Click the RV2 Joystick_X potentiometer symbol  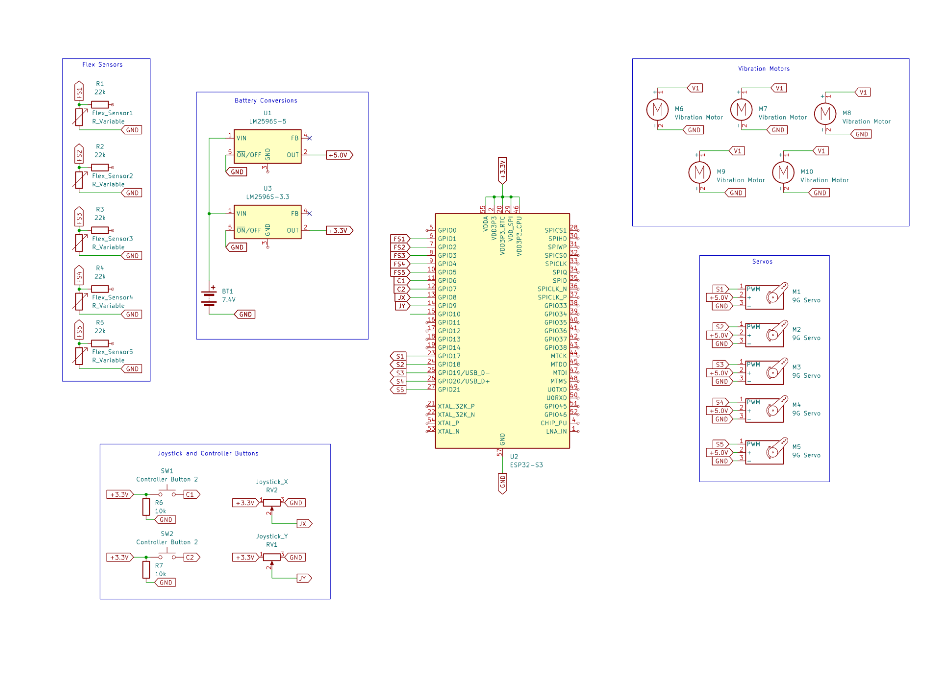point(272,503)
